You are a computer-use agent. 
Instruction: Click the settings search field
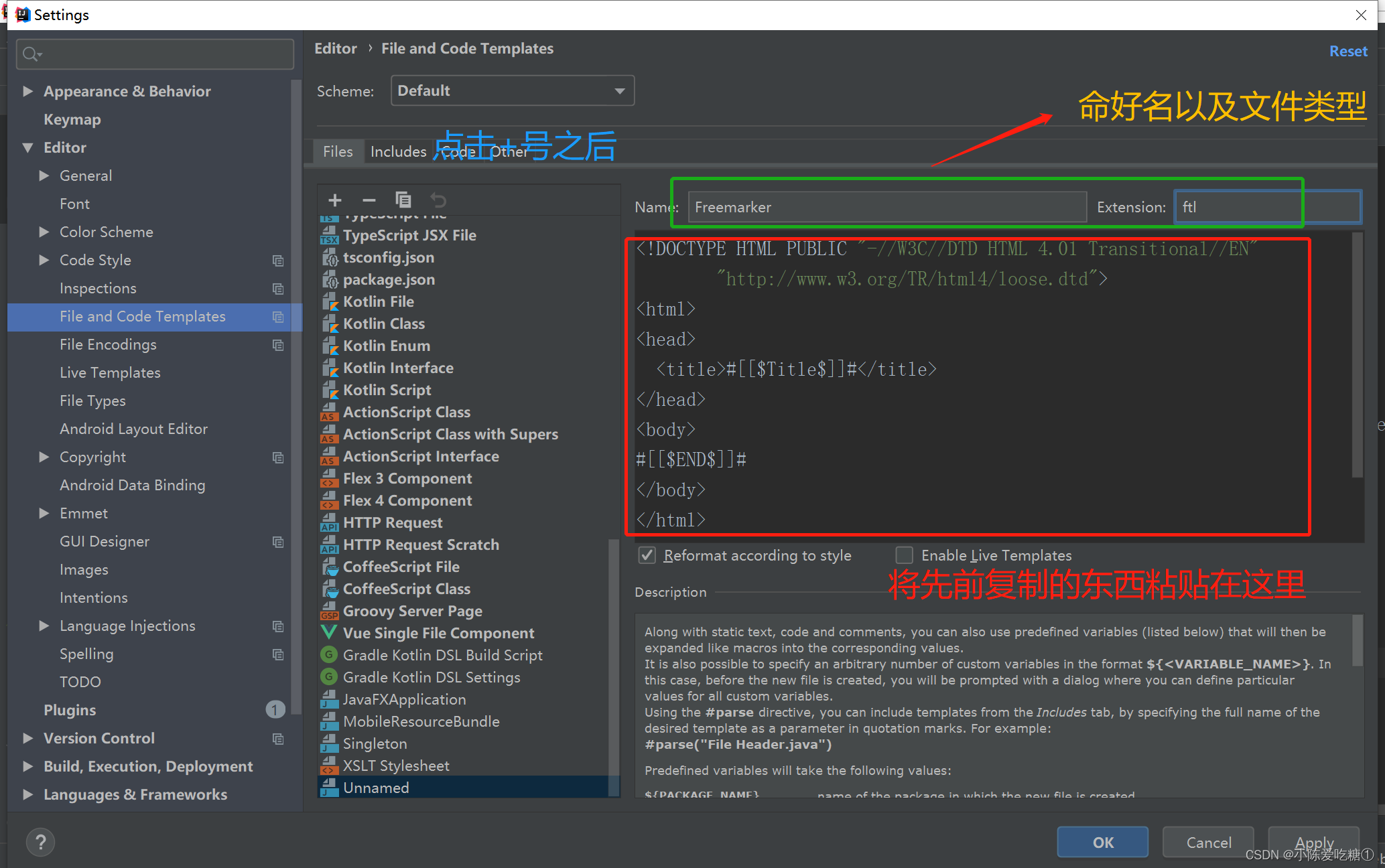[155, 54]
